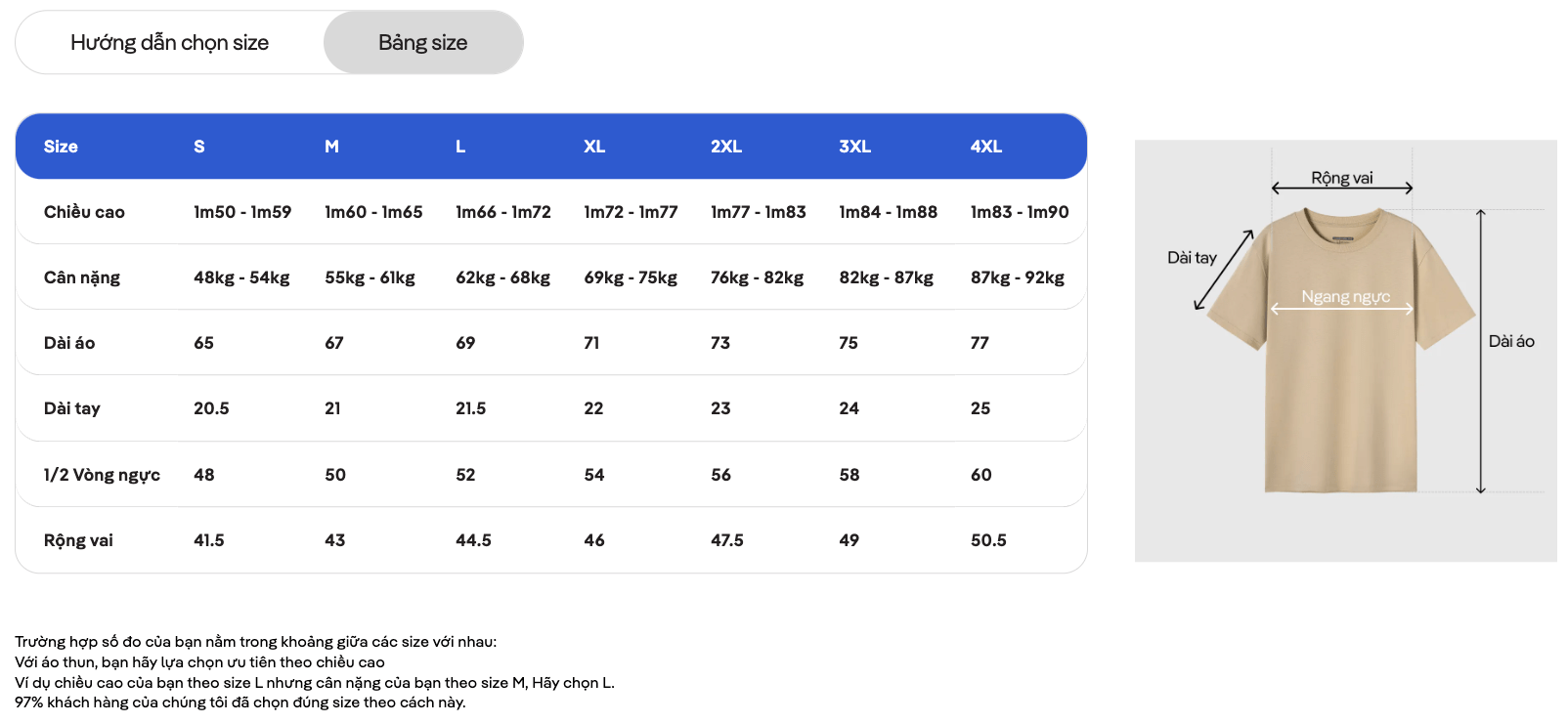Click the Rộng vai label above the shirt
The width and height of the screenshot is (1568, 723).
pos(1341,178)
